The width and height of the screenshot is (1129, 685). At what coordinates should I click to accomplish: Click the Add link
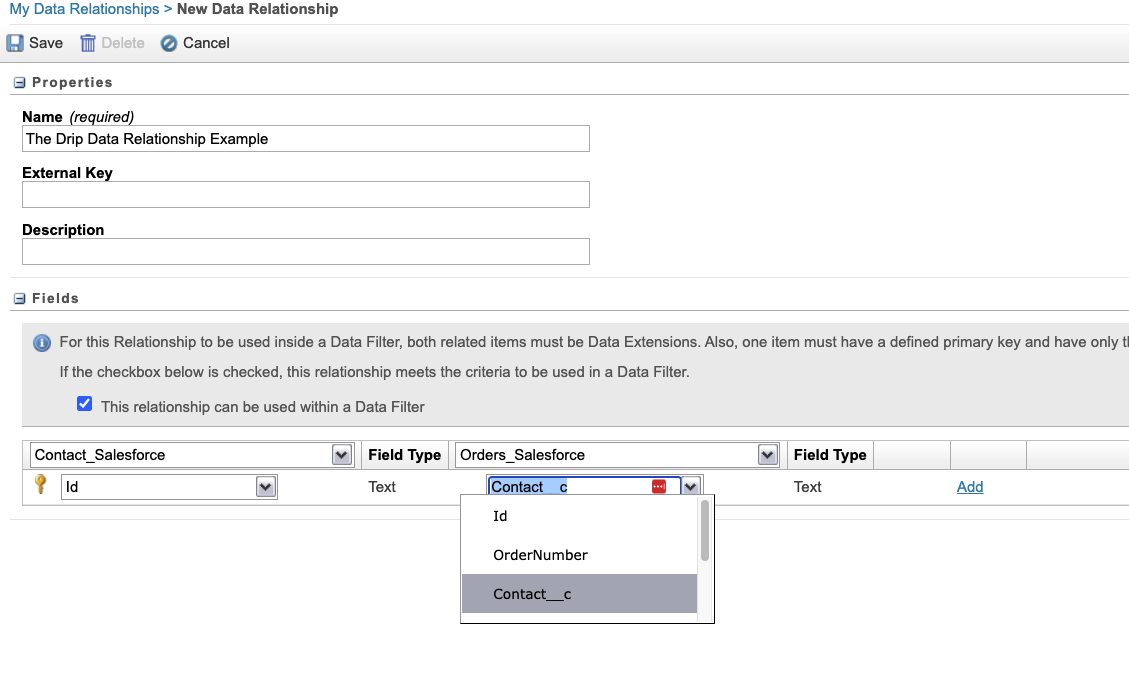click(x=970, y=487)
